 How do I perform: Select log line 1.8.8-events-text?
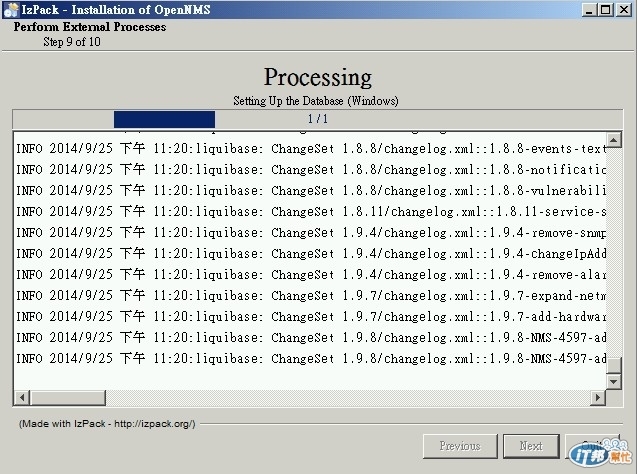coord(311,149)
